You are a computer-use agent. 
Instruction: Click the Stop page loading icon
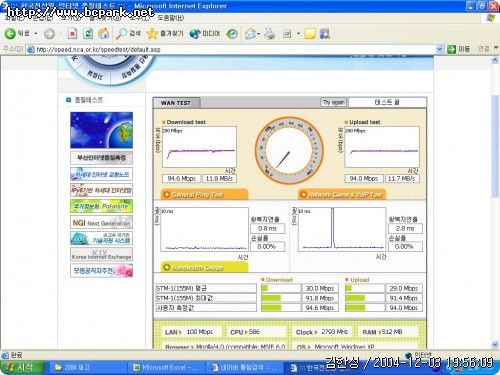click(72, 33)
